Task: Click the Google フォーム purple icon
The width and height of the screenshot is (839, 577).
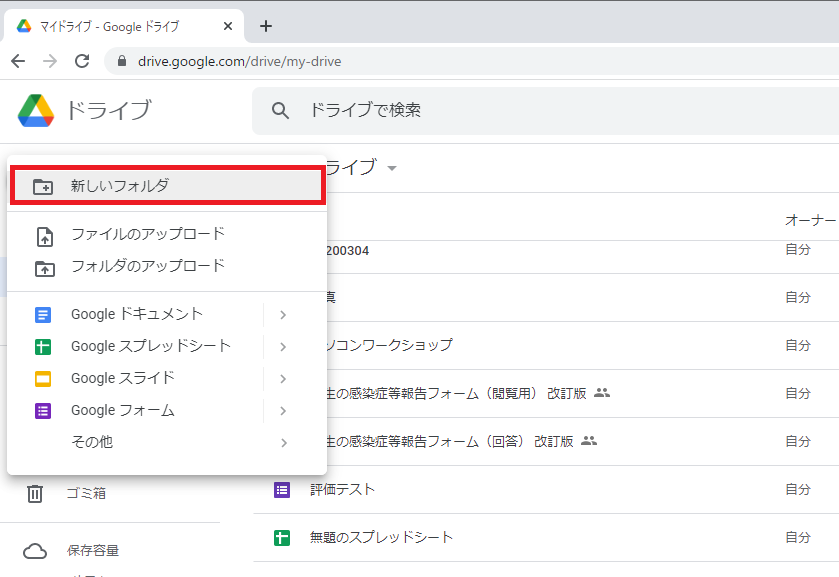Action: (43, 411)
